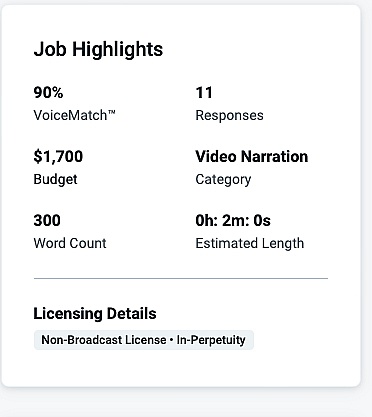
Task: Click the trademark symbol after VoiceMatch
Action: click(x=111, y=113)
